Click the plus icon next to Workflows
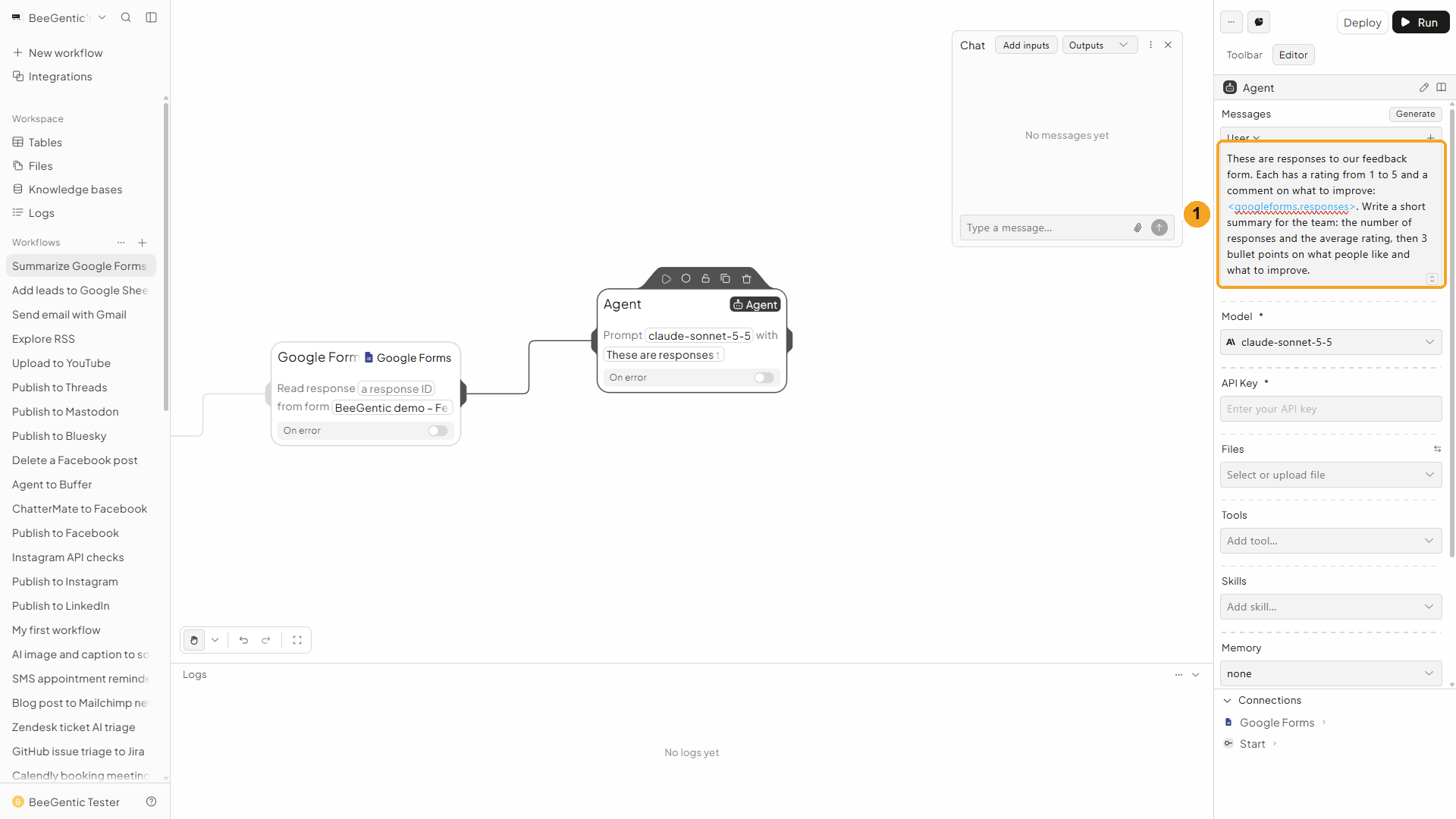Image resolution: width=1456 pixels, height=819 pixels. tap(142, 243)
